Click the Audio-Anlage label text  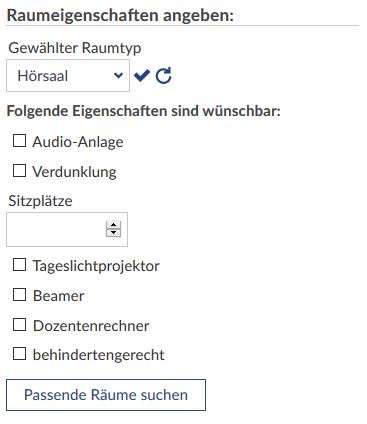pyautogui.click(x=78, y=142)
